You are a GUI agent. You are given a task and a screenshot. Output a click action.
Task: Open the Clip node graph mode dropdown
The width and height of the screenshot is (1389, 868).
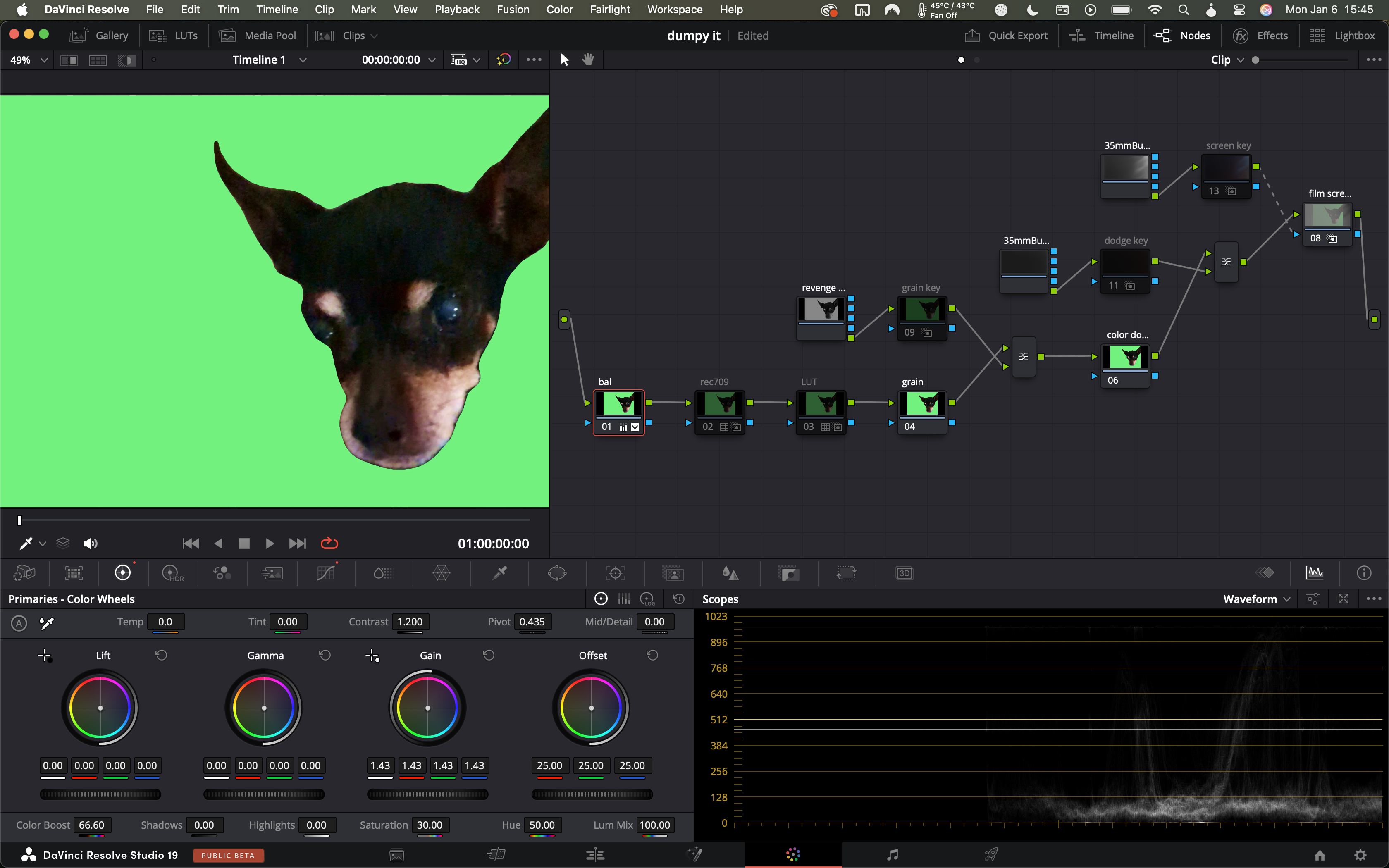[x=1227, y=60]
